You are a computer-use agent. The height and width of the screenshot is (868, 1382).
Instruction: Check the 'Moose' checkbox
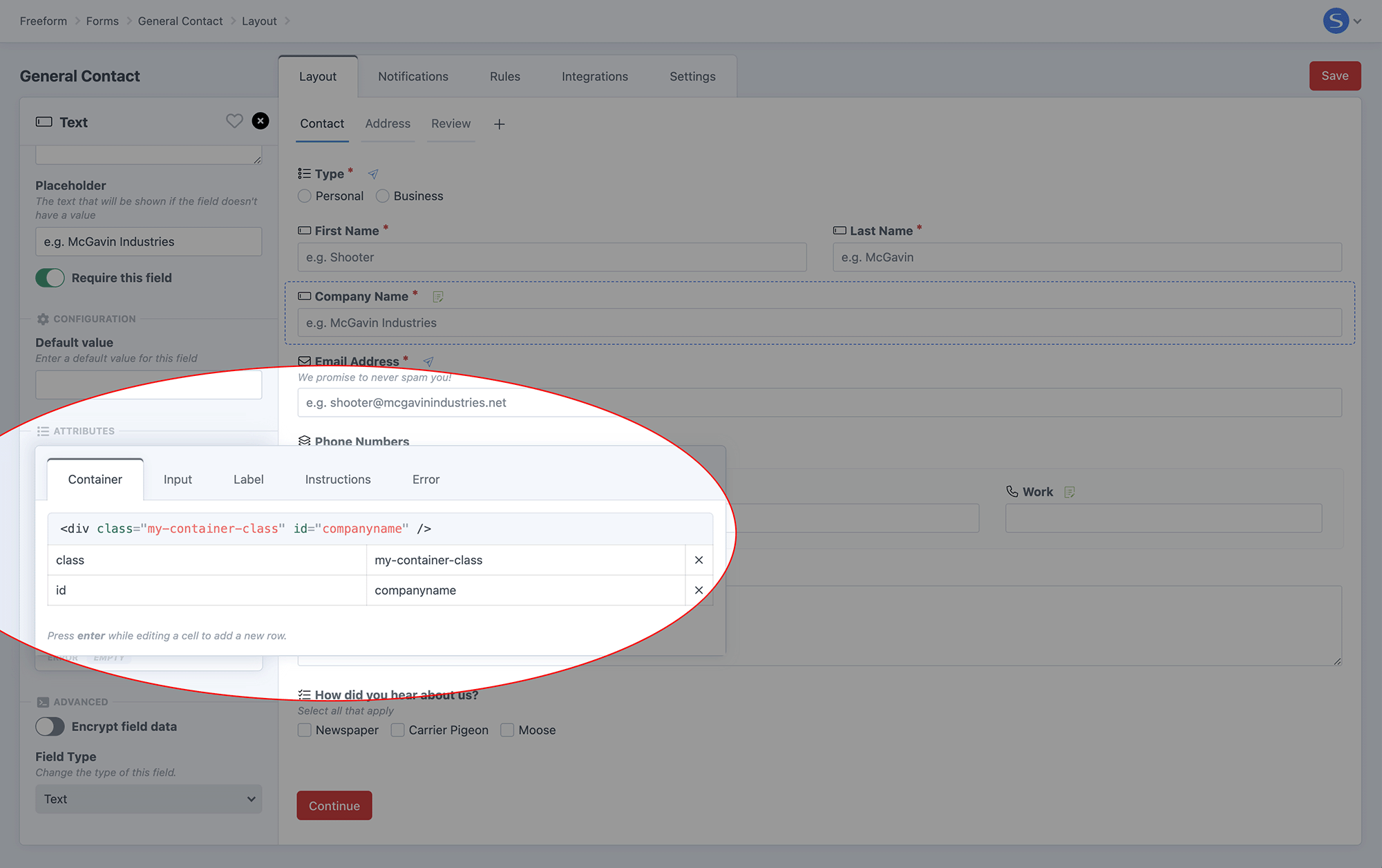pyautogui.click(x=508, y=730)
